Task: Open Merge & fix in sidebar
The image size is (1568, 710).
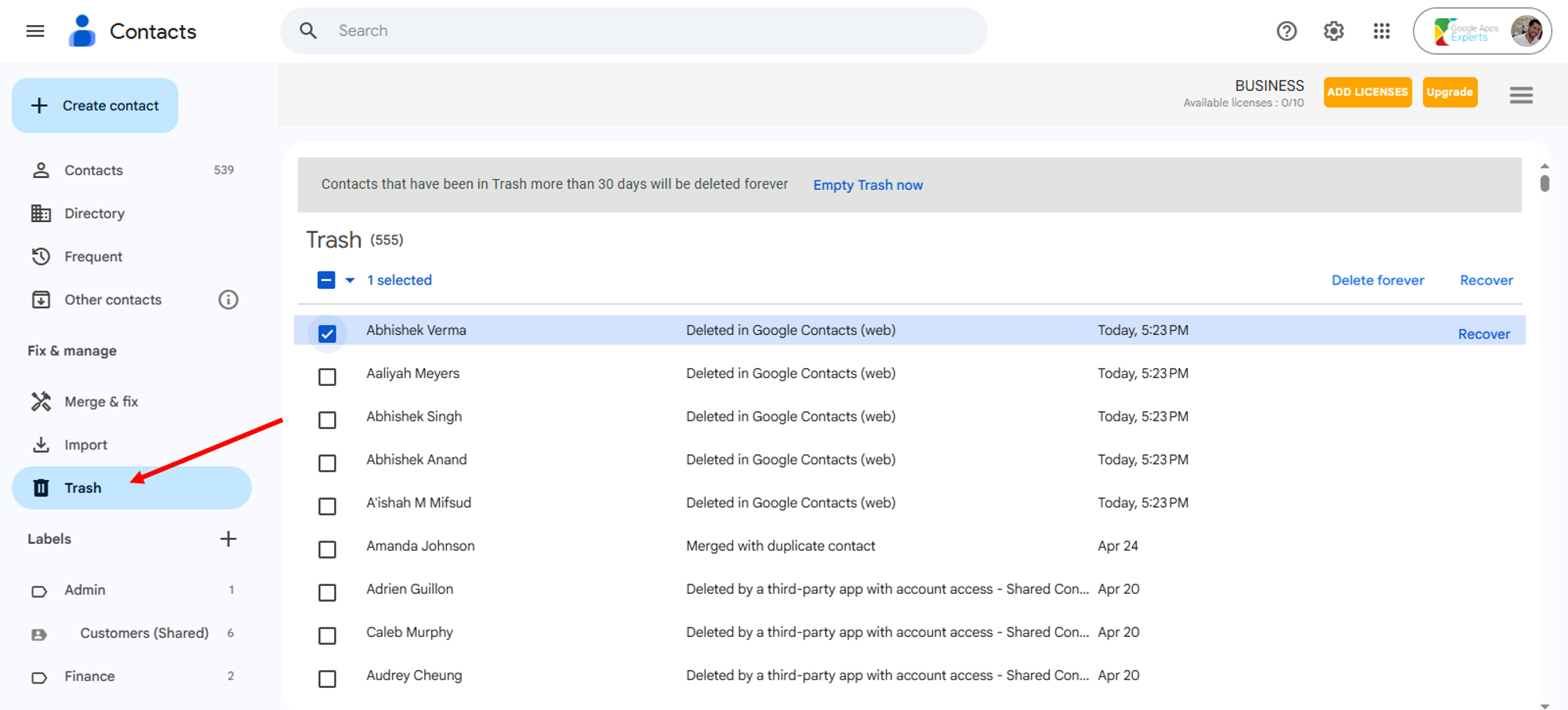Action: click(x=101, y=402)
